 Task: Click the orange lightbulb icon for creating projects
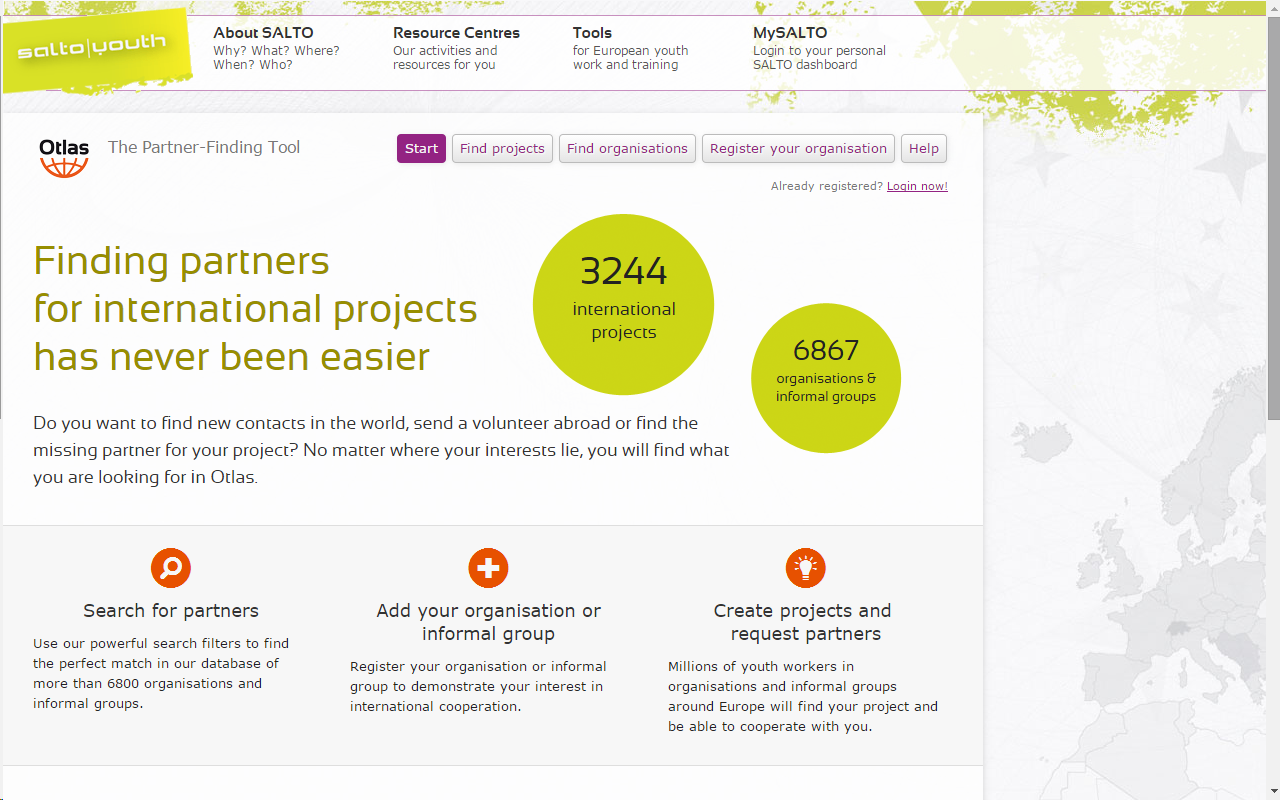pyautogui.click(x=805, y=567)
